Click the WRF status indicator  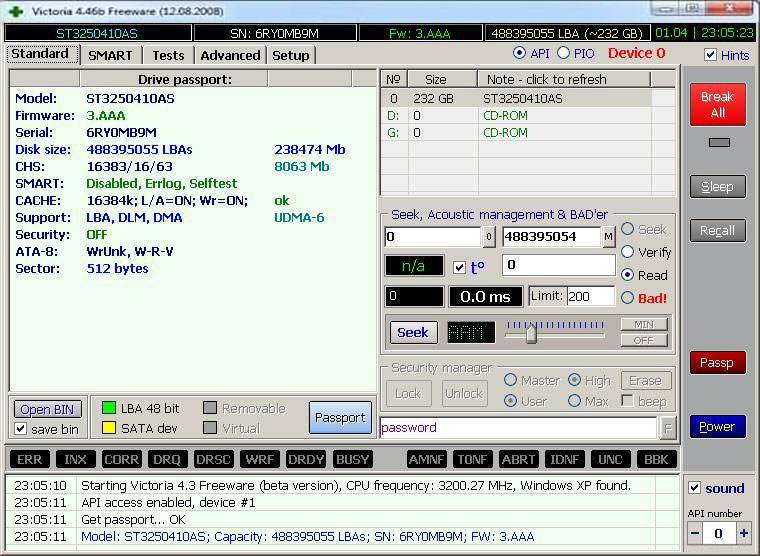tap(260, 460)
